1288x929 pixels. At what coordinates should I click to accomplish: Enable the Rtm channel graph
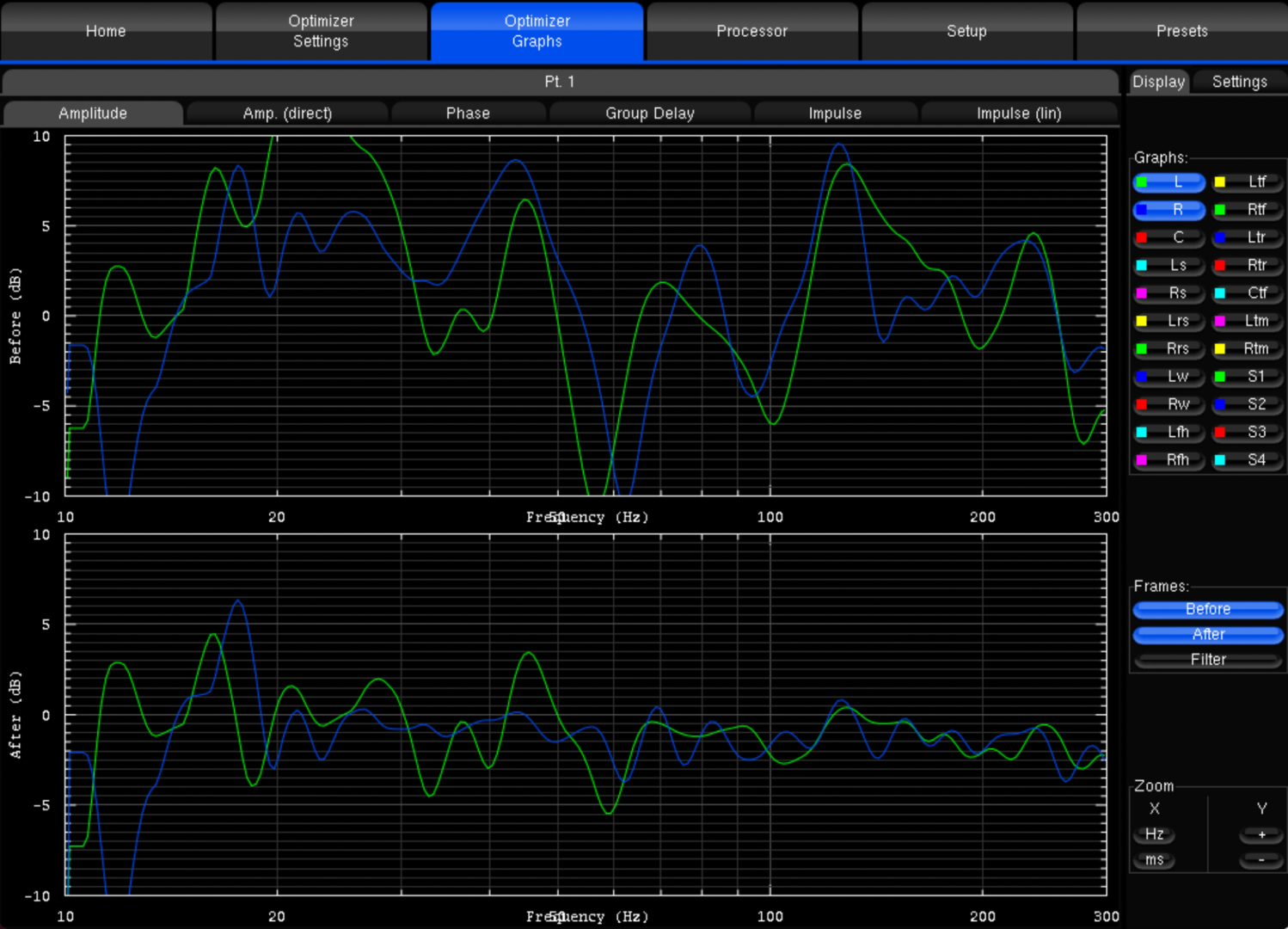click(x=1248, y=349)
